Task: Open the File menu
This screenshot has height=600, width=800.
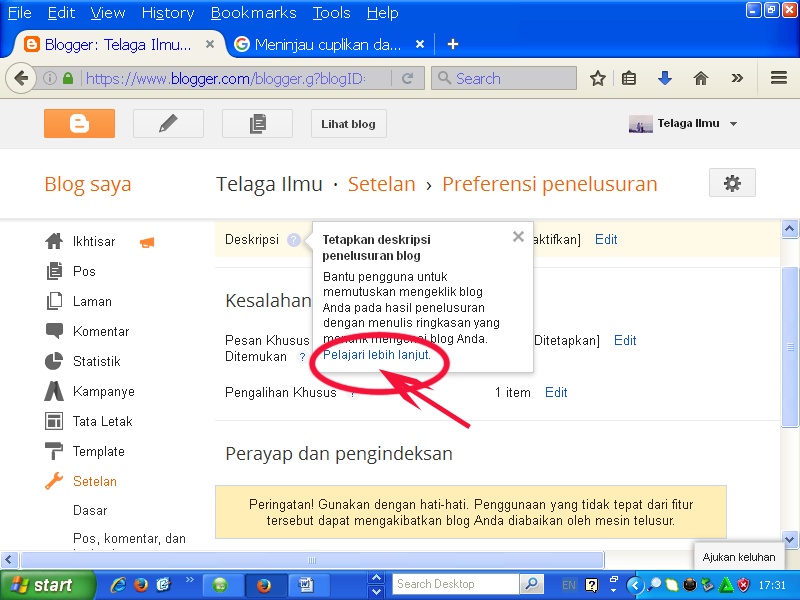Action: pyautogui.click(x=19, y=13)
